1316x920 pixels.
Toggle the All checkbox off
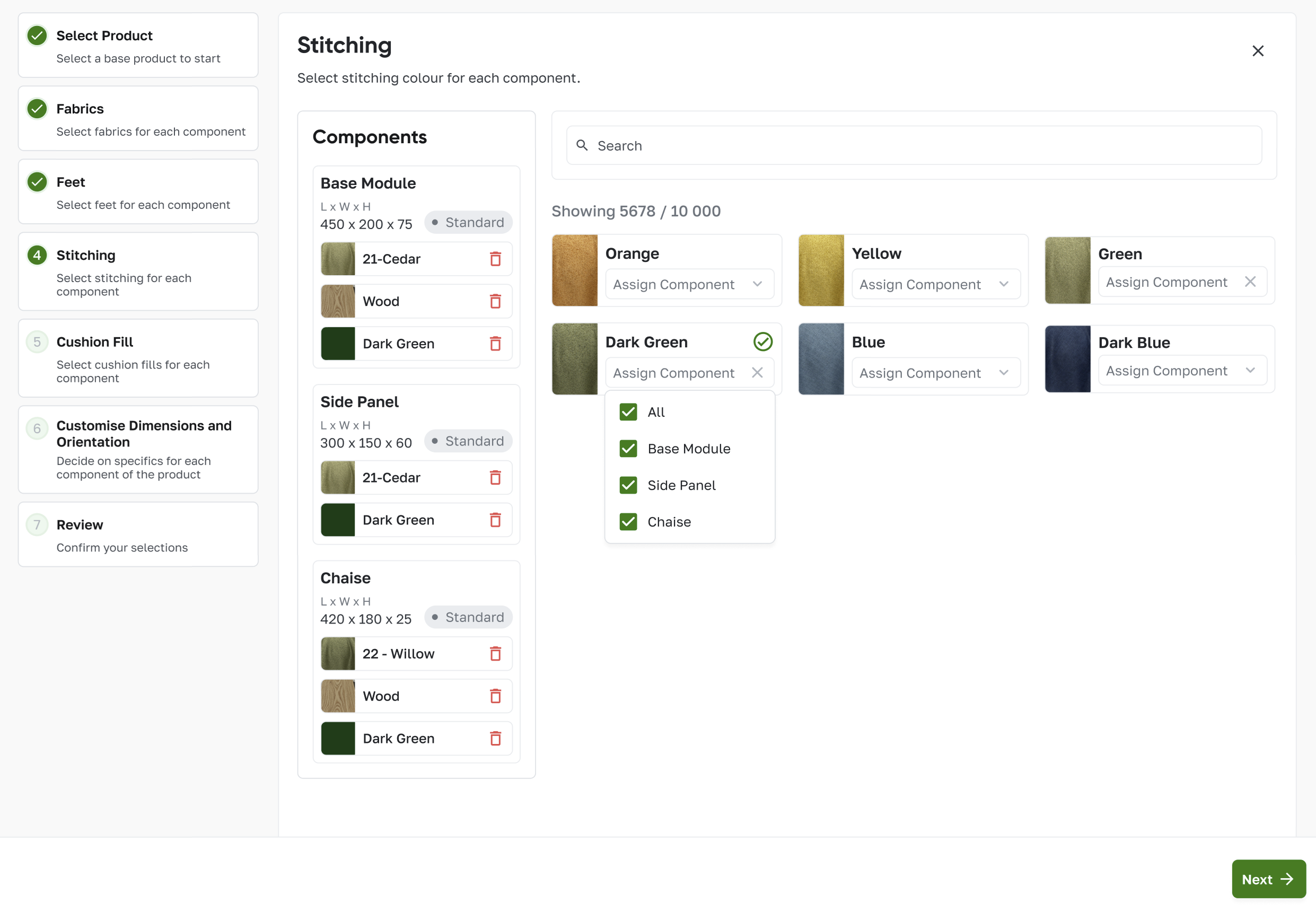tap(628, 411)
